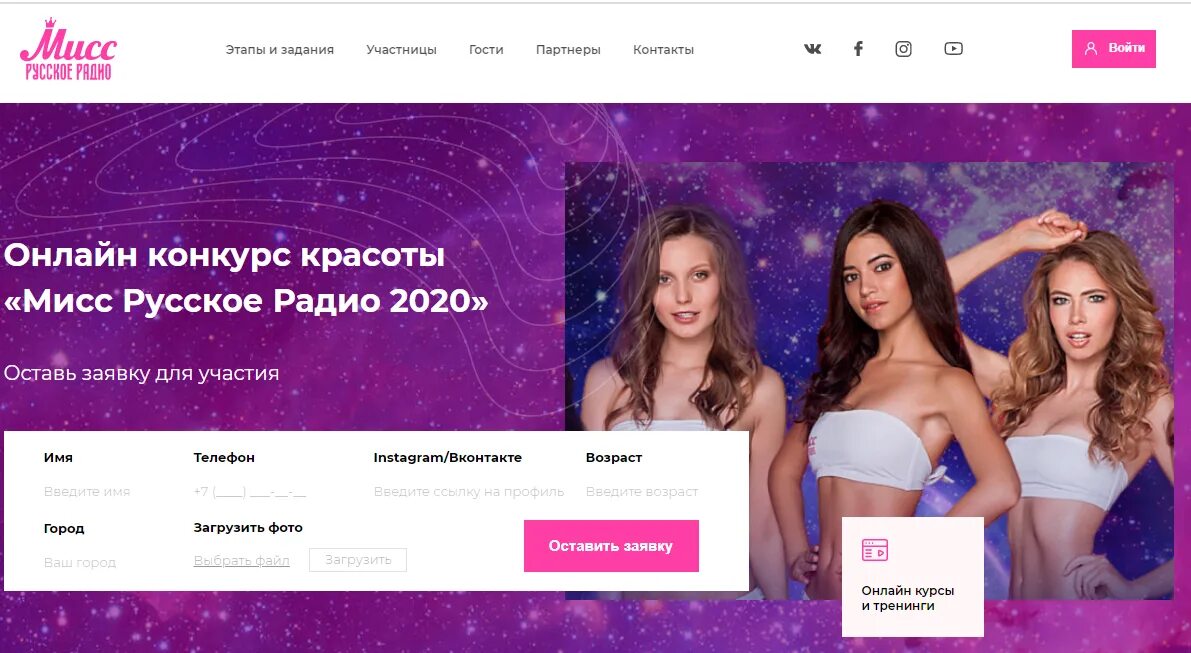This screenshot has height=653, width=1191.
Task: Open Этапы и задания menu item
Action: [280, 49]
